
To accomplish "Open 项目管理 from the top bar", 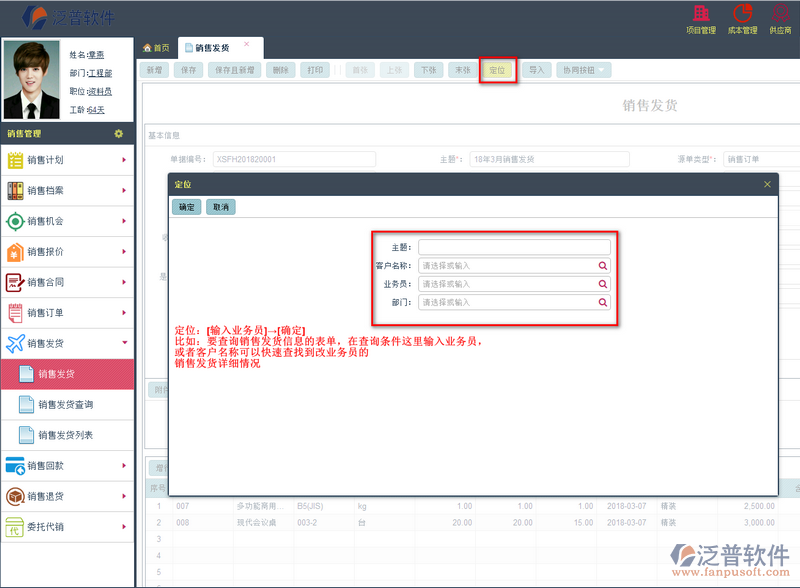I will coord(701,19).
